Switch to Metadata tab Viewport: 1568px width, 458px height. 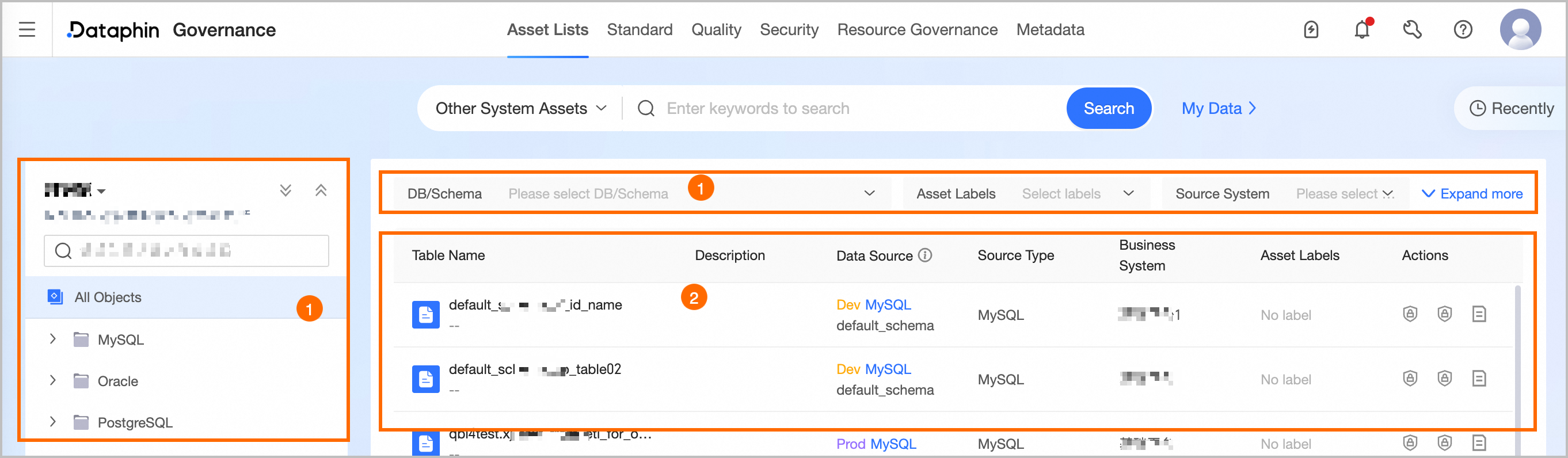pyautogui.click(x=1050, y=29)
